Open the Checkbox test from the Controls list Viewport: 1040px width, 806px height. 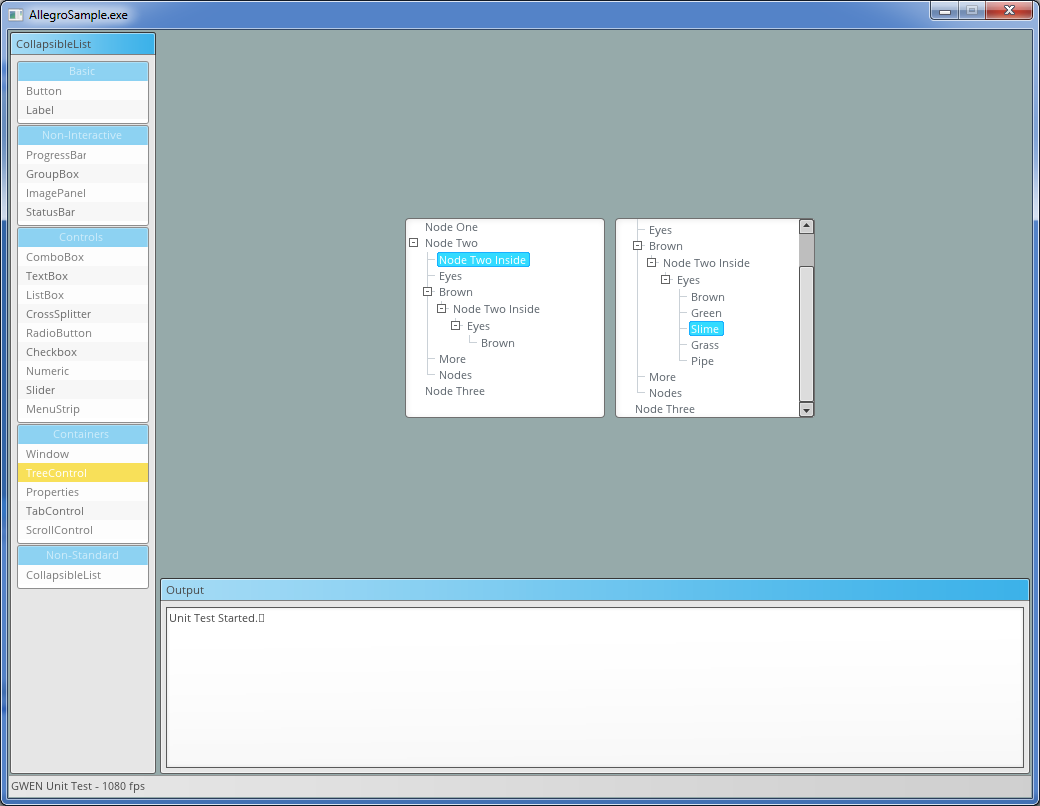[x=51, y=352]
